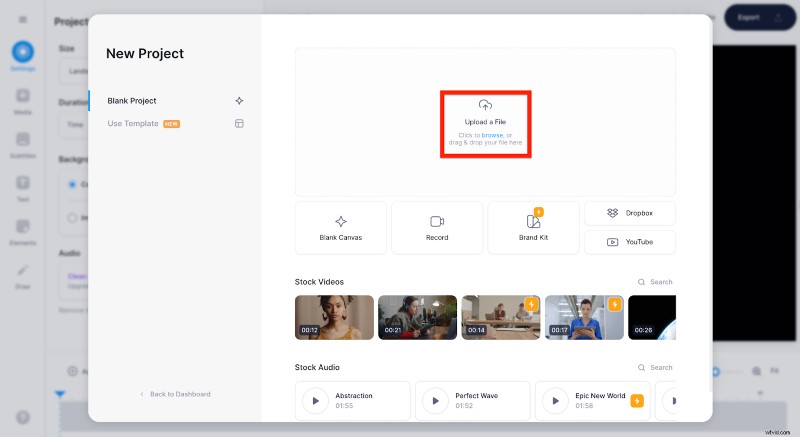Click the Brand Kit palette icon

tap(533, 221)
